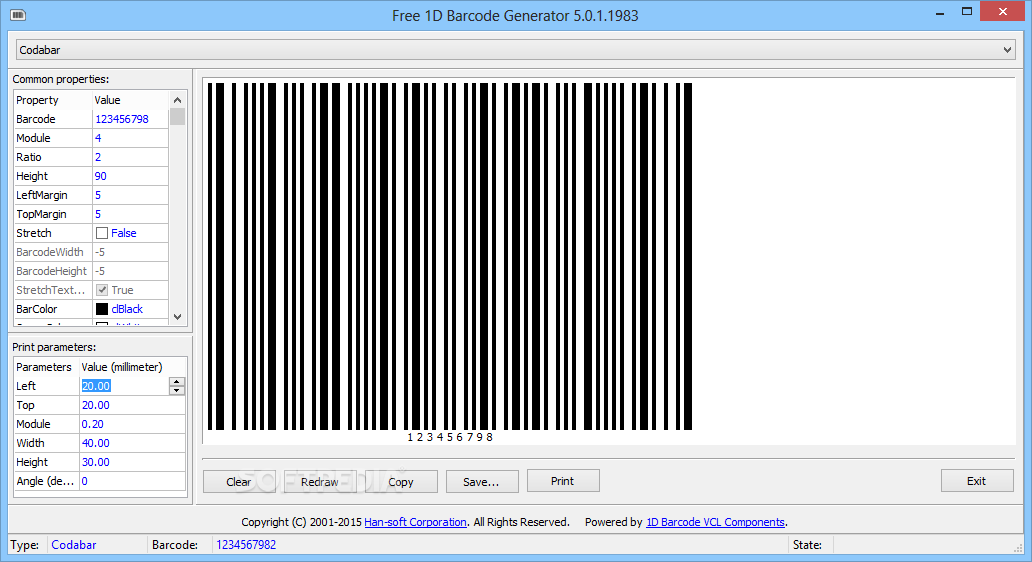The height and width of the screenshot is (562, 1032).
Task: Copy the barcode with Copy button
Action: pos(401,482)
